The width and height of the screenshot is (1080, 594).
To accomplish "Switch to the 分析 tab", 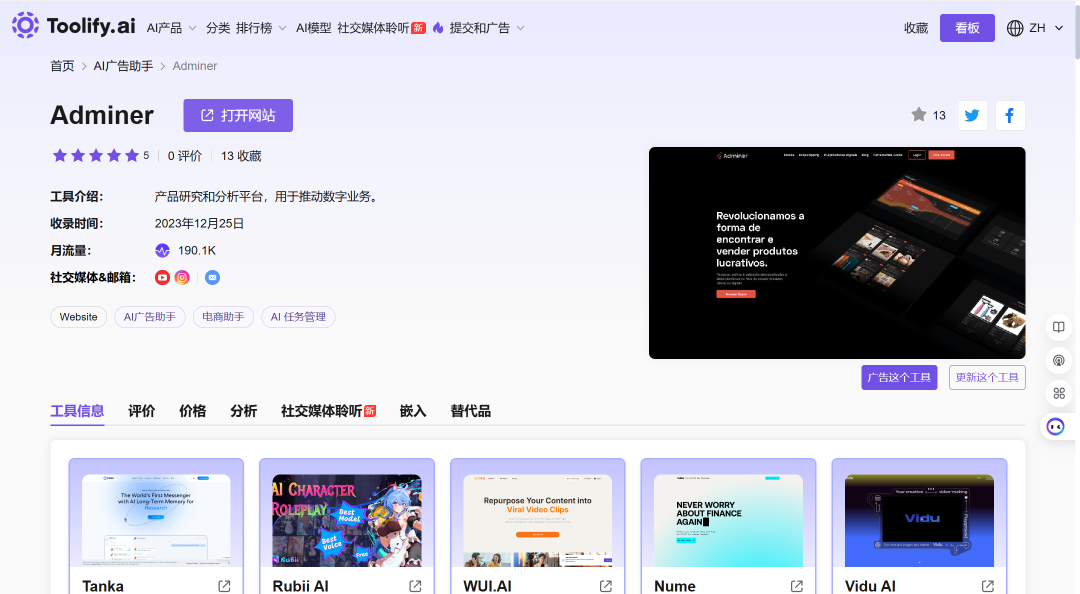I will 243,411.
